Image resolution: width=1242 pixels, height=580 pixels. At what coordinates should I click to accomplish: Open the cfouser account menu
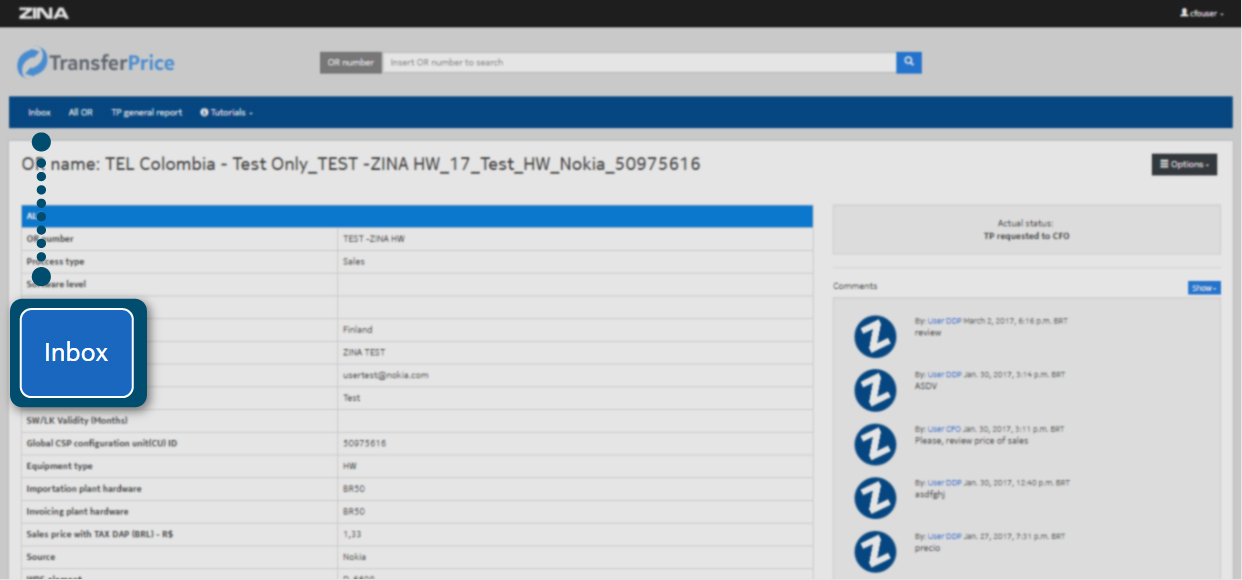coord(1201,13)
